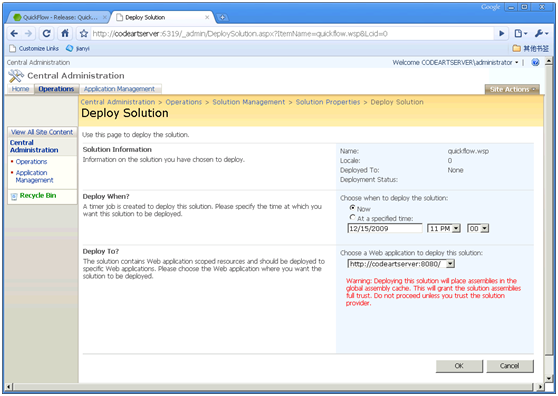Viewport: 558px width, 396px height.
Task: Open the Recycle Bin link
Action: coord(38,195)
